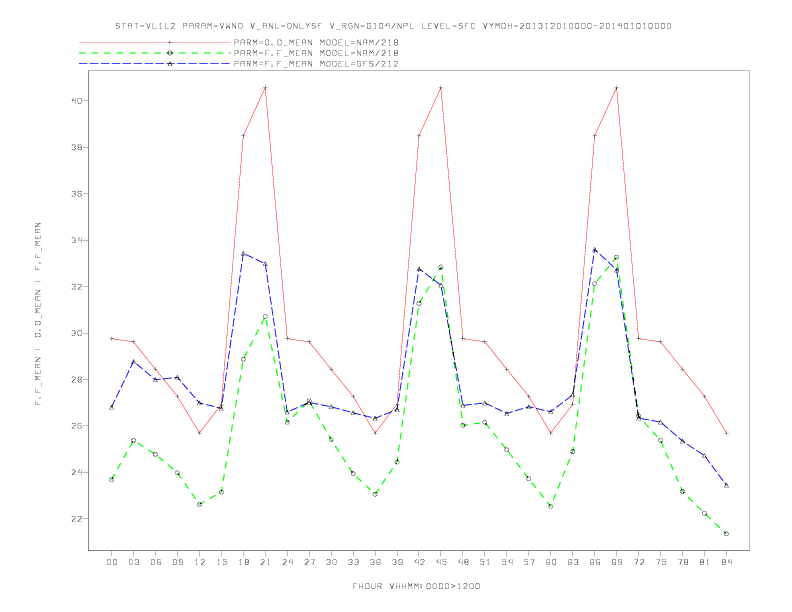
Task: Click x-axis tick label 24
Action: 287,562
